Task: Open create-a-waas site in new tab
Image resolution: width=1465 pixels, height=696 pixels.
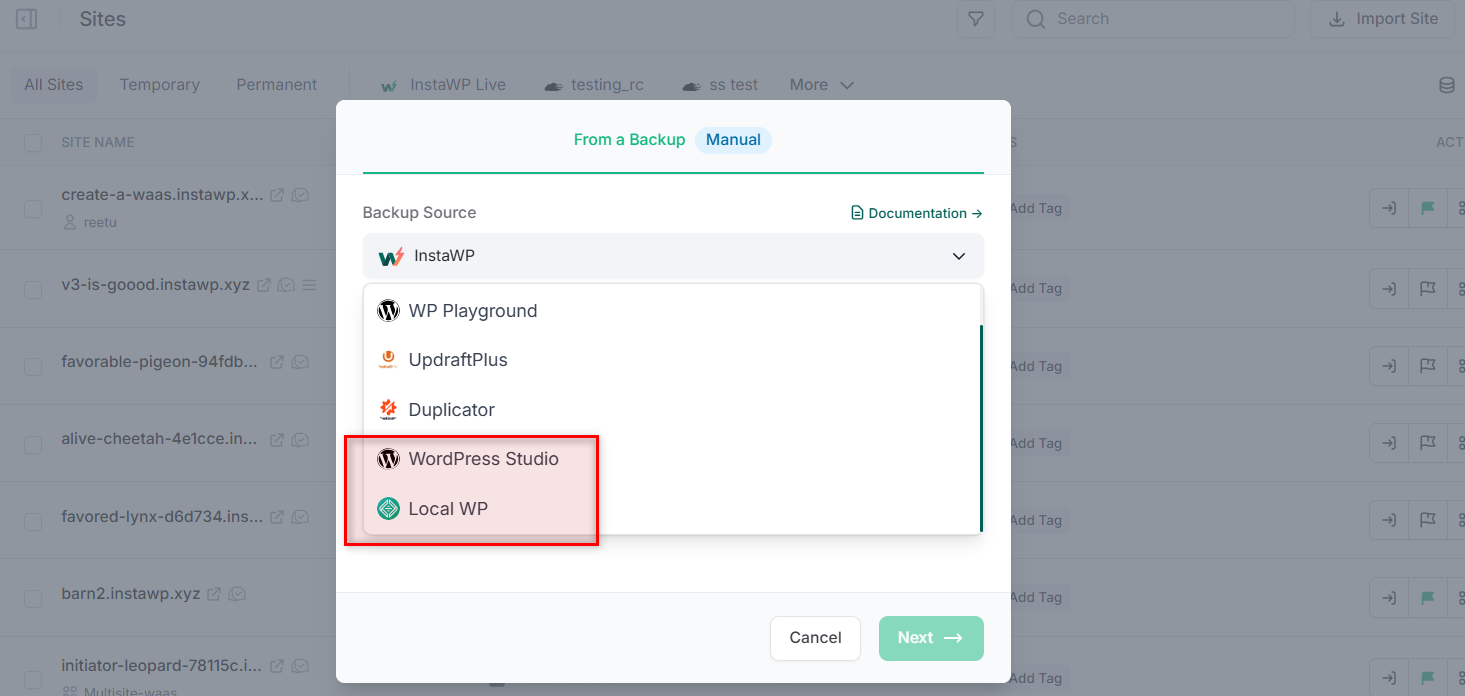Action: click(277, 195)
